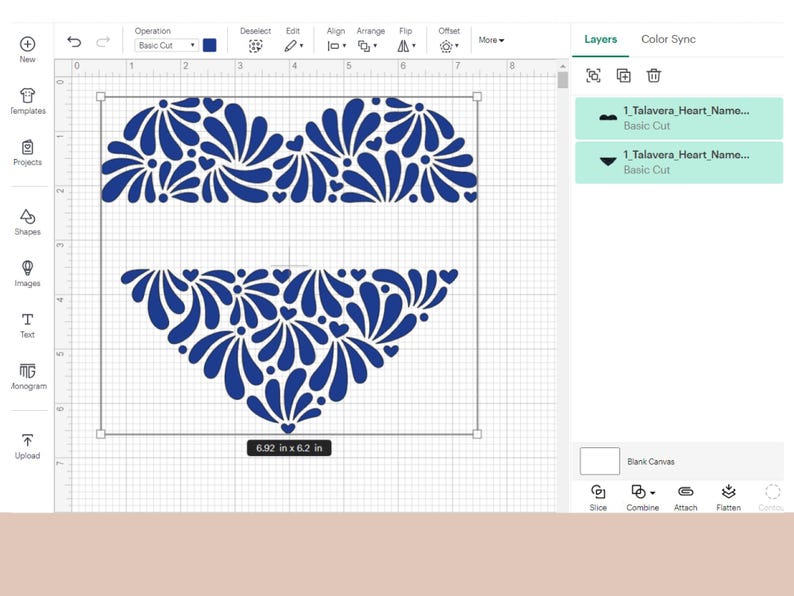Open the Images library
Image resolution: width=794 pixels, height=596 pixels.
(27, 273)
